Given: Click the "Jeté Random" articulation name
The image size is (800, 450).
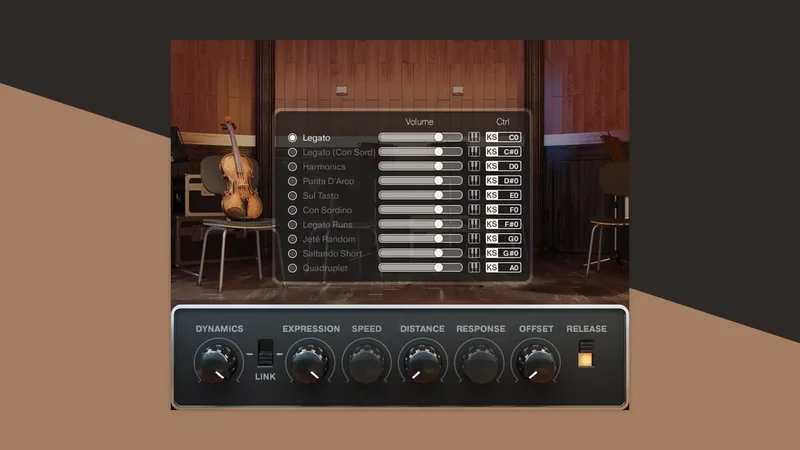Looking at the screenshot, I should [x=329, y=239].
